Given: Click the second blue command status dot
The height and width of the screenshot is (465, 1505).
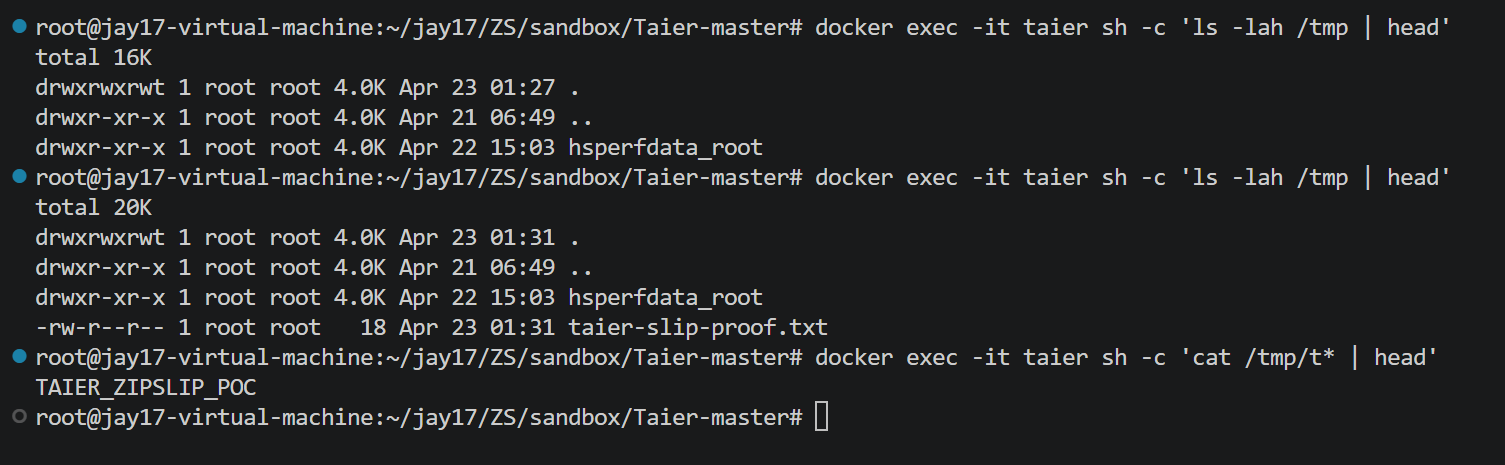Looking at the screenshot, I should coord(20,177).
